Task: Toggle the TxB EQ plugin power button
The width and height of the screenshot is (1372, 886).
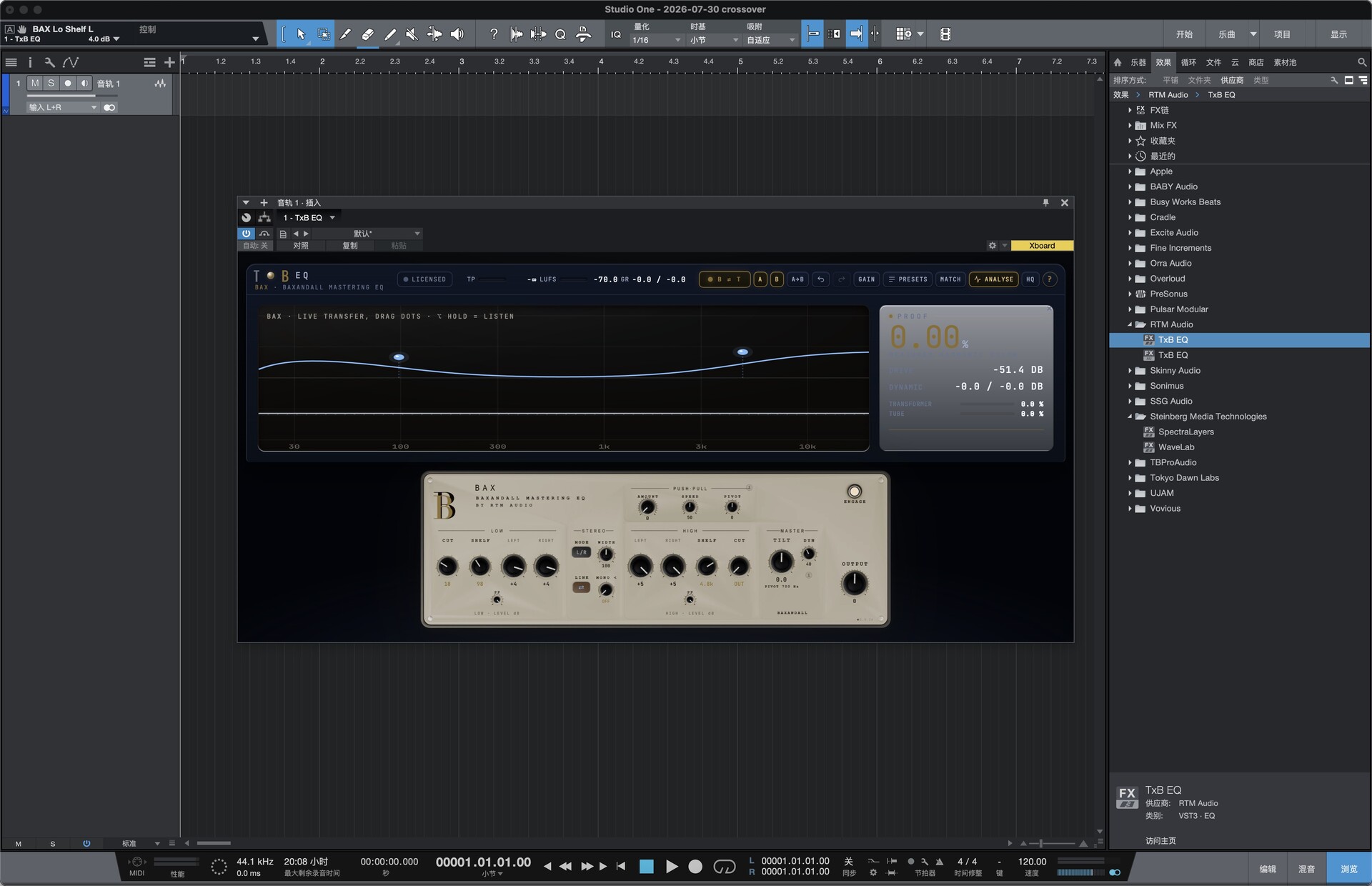Action: [x=246, y=233]
